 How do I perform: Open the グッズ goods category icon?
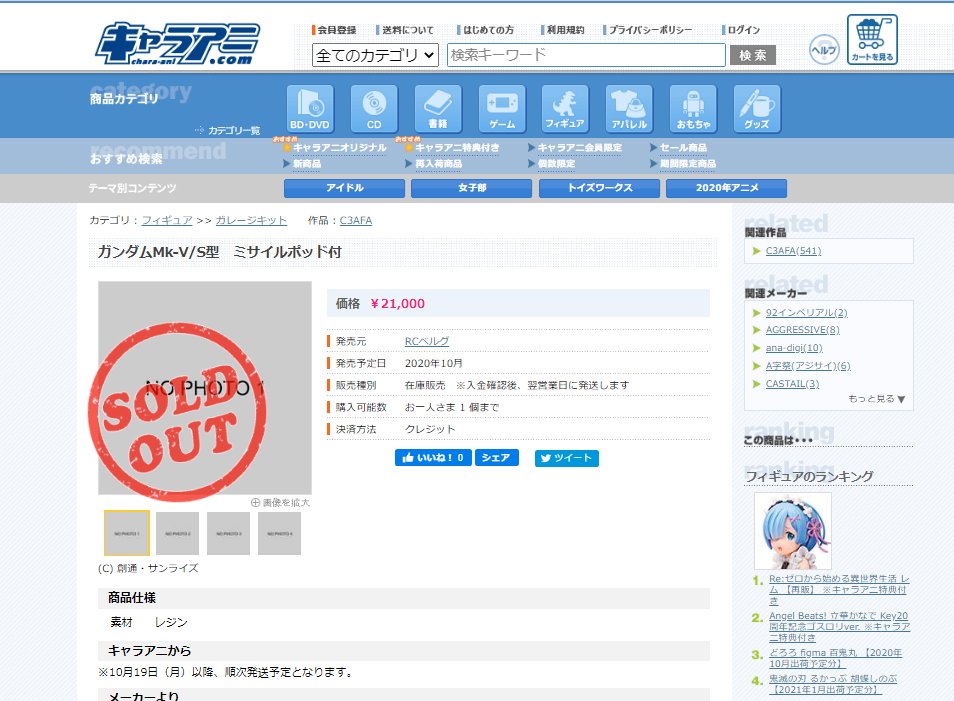(x=757, y=108)
